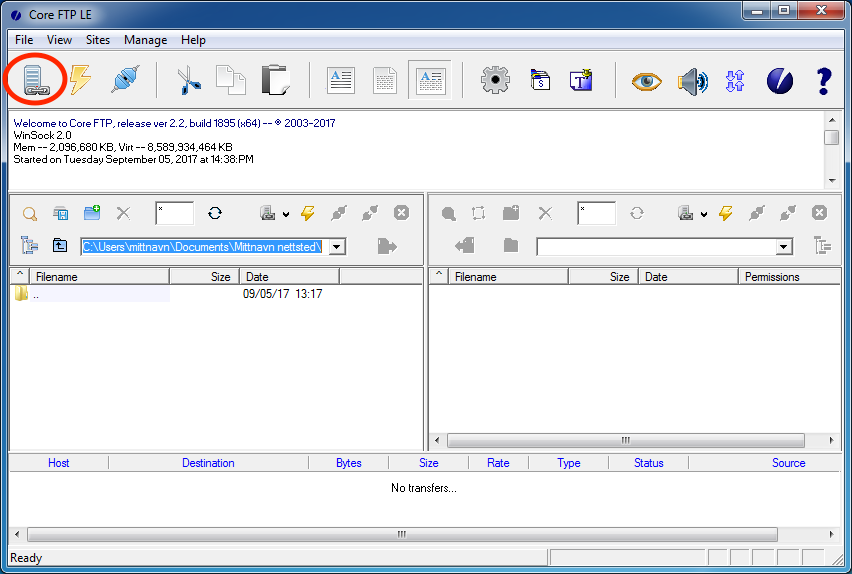This screenshot has height=574, width=852.
Task: Go up one local folder icon
Action: click(60, 246)
